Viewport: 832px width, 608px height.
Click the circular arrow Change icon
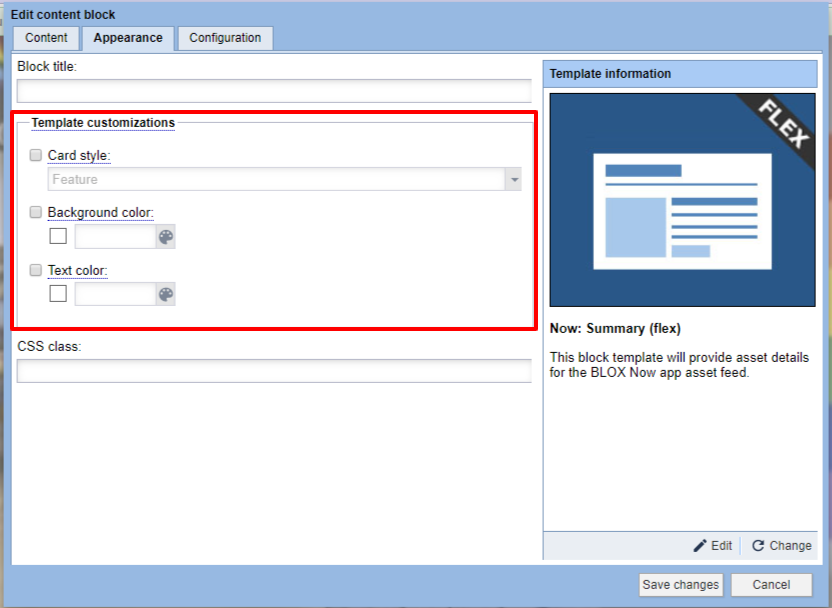758,546
